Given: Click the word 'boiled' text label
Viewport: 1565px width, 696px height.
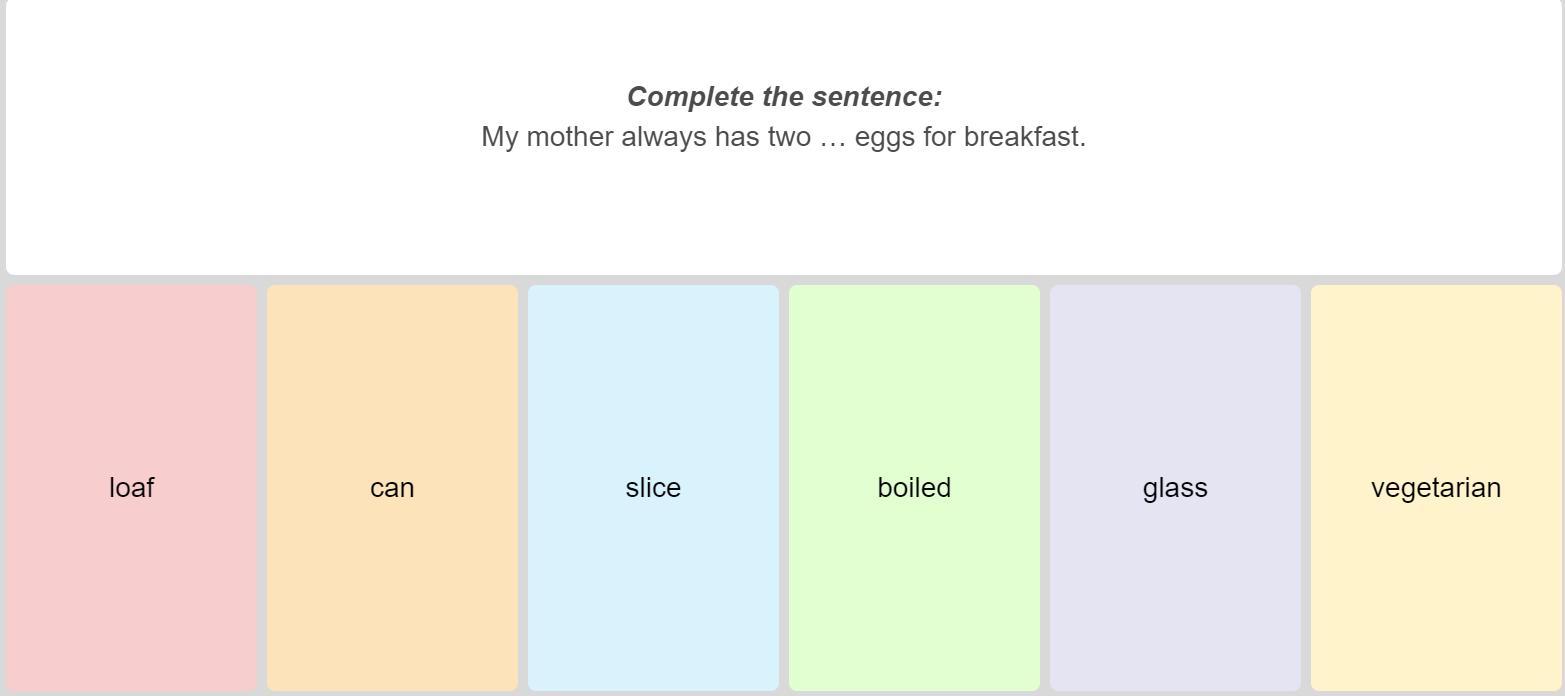Looking at the screenshot, I should pyautogui.click(x=914, y=488).
